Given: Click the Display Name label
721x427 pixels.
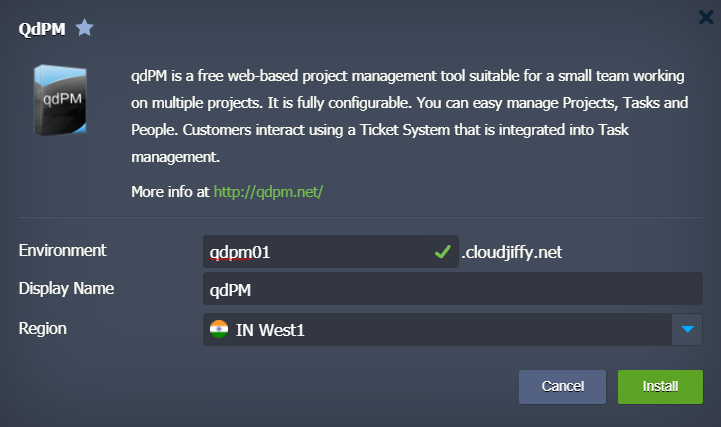Looking at the screenshot, I should pyautogui.click(x=66, y=289).
